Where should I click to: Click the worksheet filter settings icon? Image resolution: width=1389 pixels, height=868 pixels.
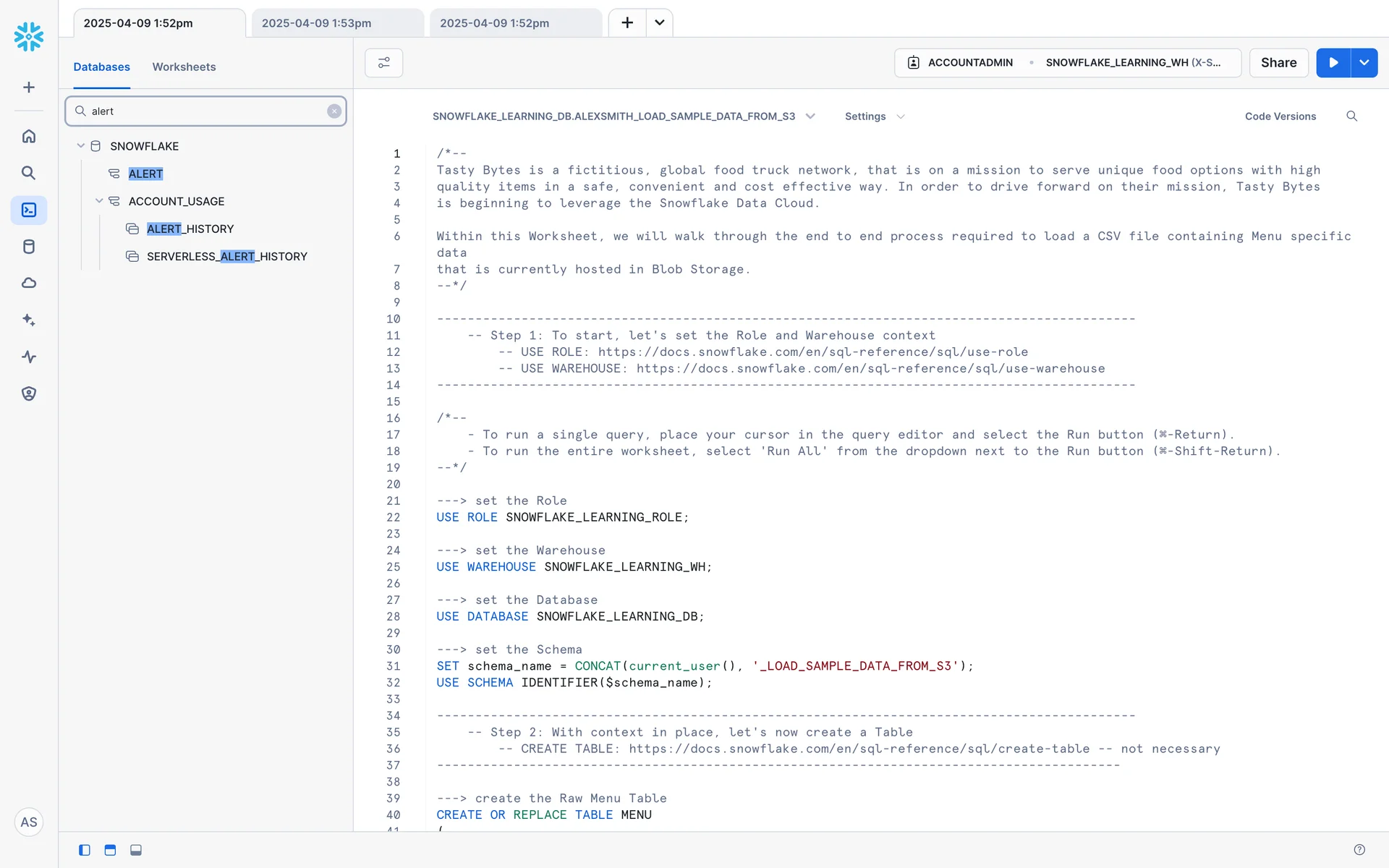click(x=383, y=63)
